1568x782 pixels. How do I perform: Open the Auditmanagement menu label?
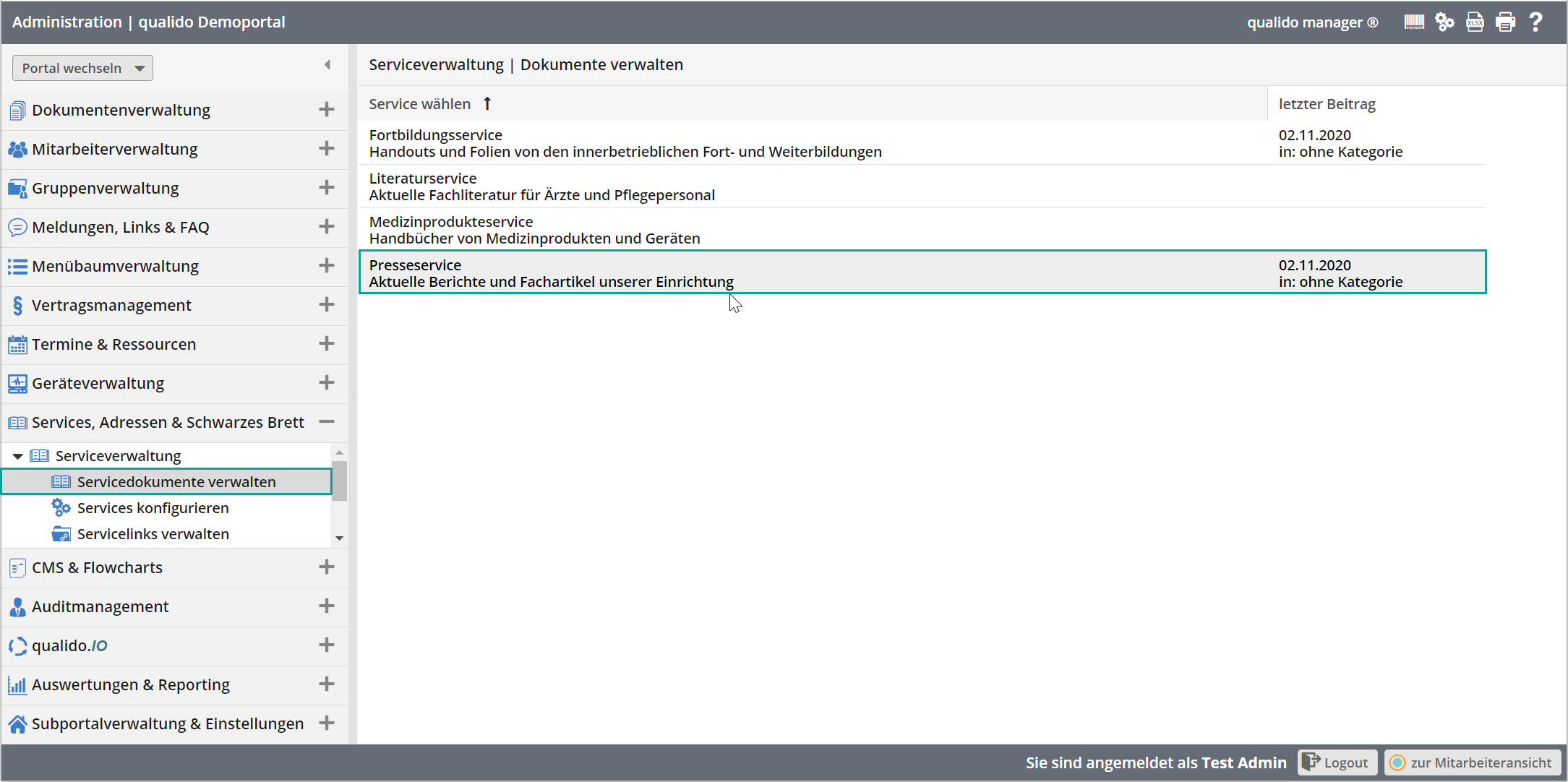[100, 607]
